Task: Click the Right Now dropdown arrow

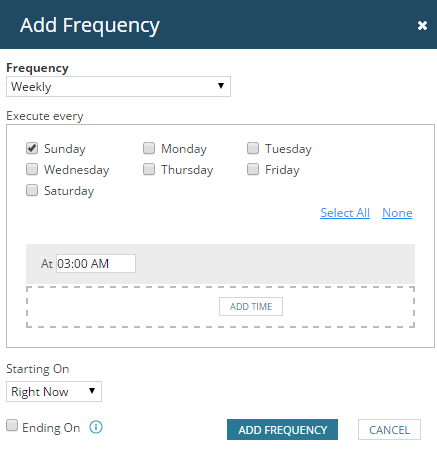Action: click(x=92, y=391)
